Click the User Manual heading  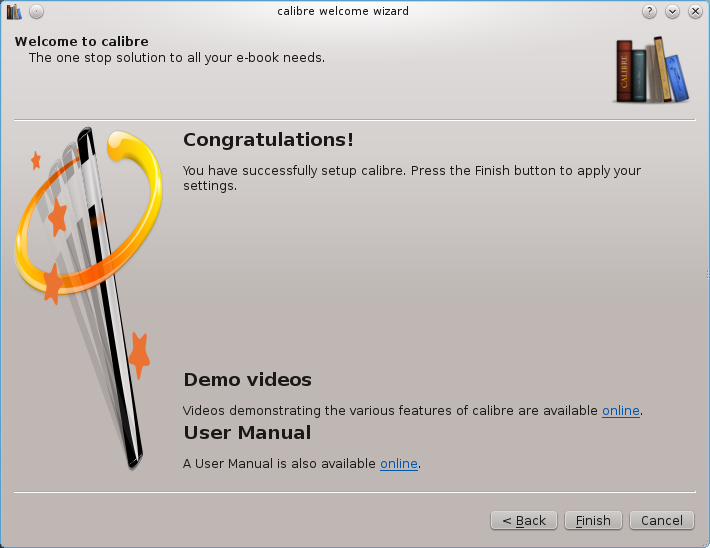247,433
